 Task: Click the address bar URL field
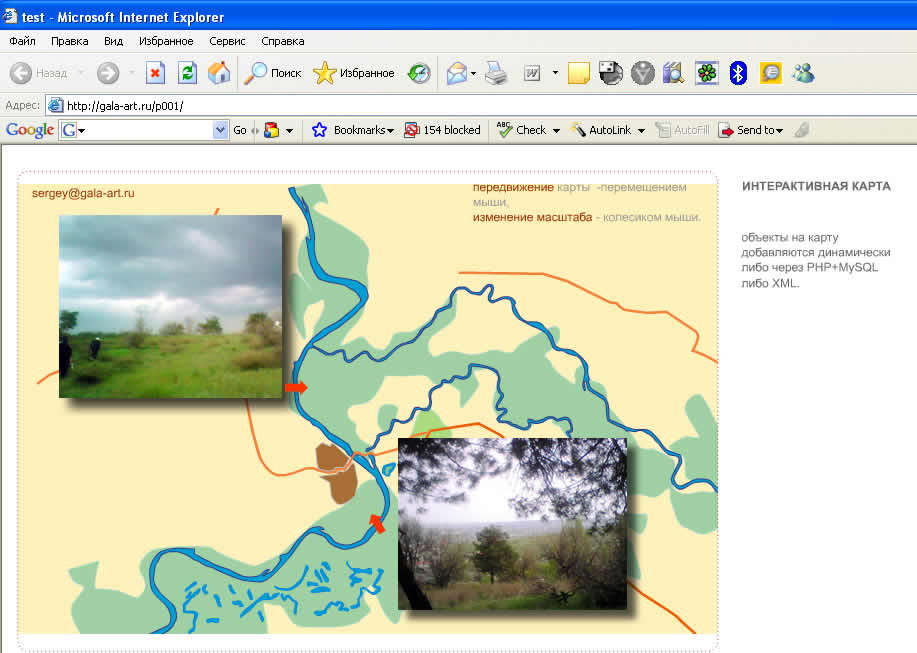pos(480,105)
